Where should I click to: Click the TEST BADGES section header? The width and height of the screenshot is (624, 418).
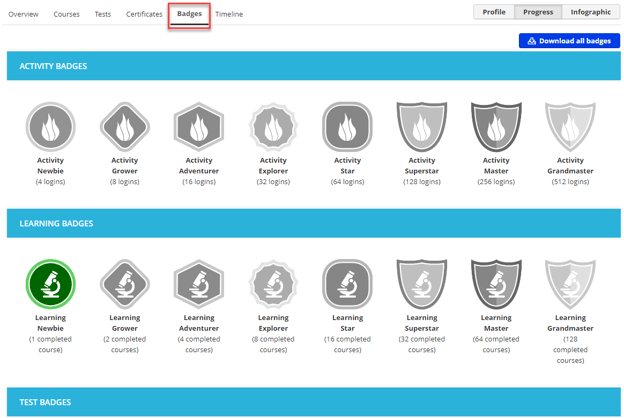coord(314,402)
